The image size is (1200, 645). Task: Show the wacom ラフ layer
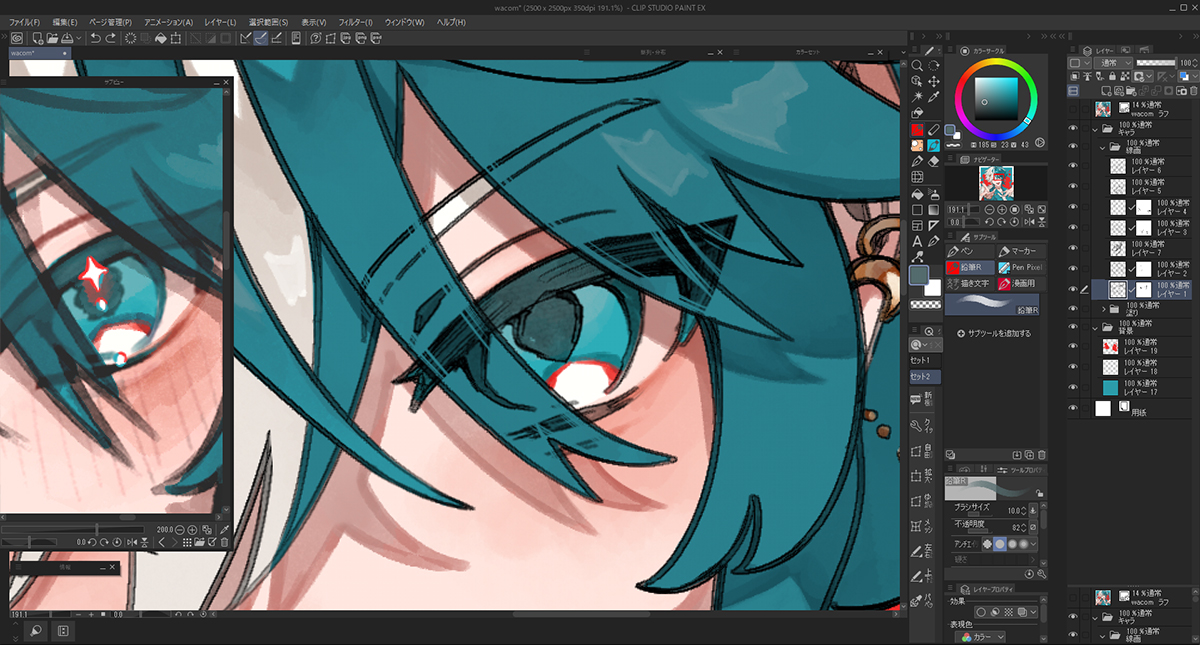[1073, 108]
